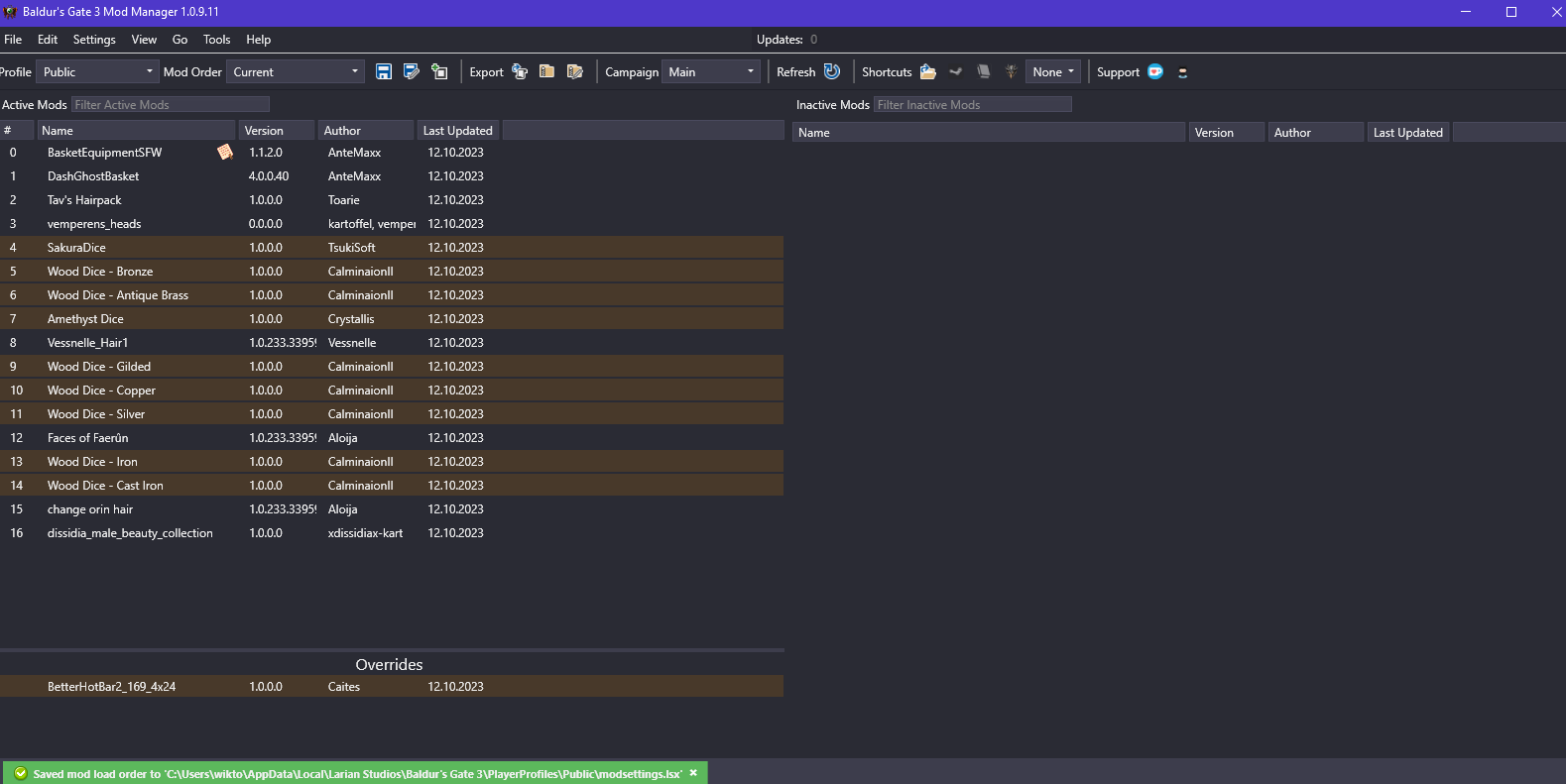The image size is (1566, 784).
Task: Sort inactive mods by Author column
Action: [x=1316, y=132]
